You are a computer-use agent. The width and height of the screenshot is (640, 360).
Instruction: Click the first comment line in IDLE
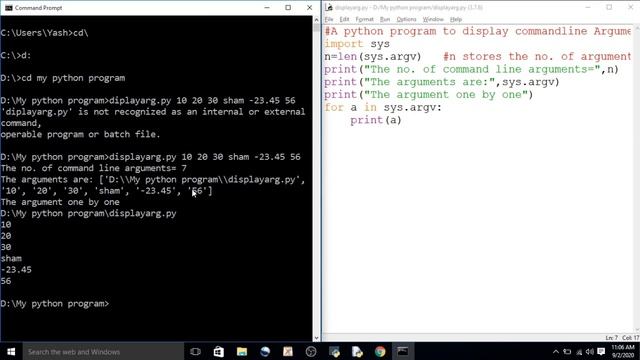click(x=478, y=31)
